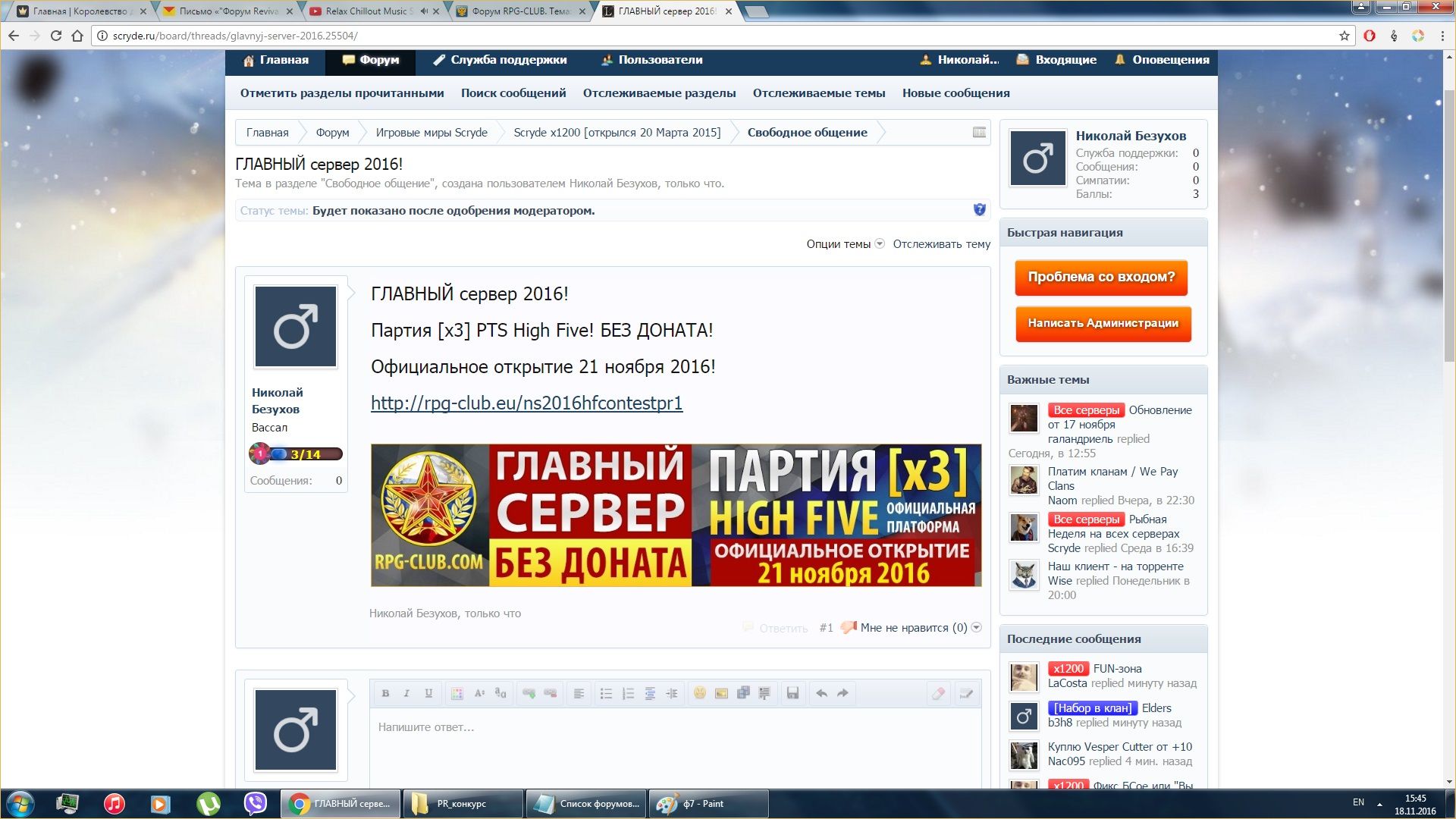
Task: Open dropdown arrow beside Мне не нравится
Action: click(x=977, y=627)
